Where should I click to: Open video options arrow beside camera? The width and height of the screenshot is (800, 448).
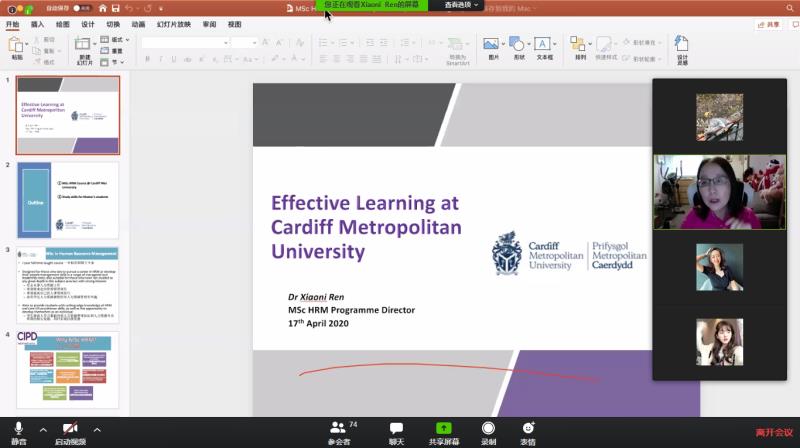(x=97, y=430)
